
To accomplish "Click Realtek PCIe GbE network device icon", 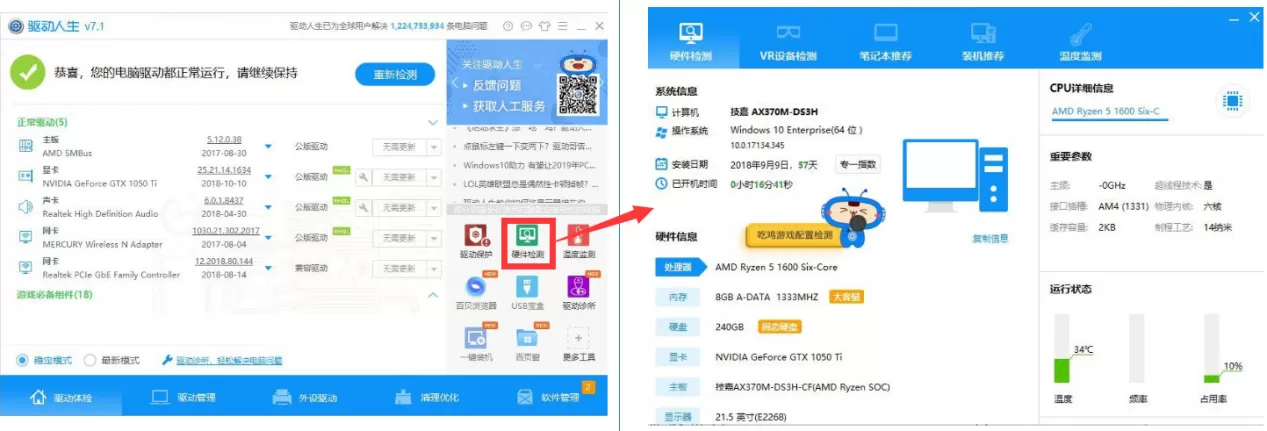I will pos(26,267).
